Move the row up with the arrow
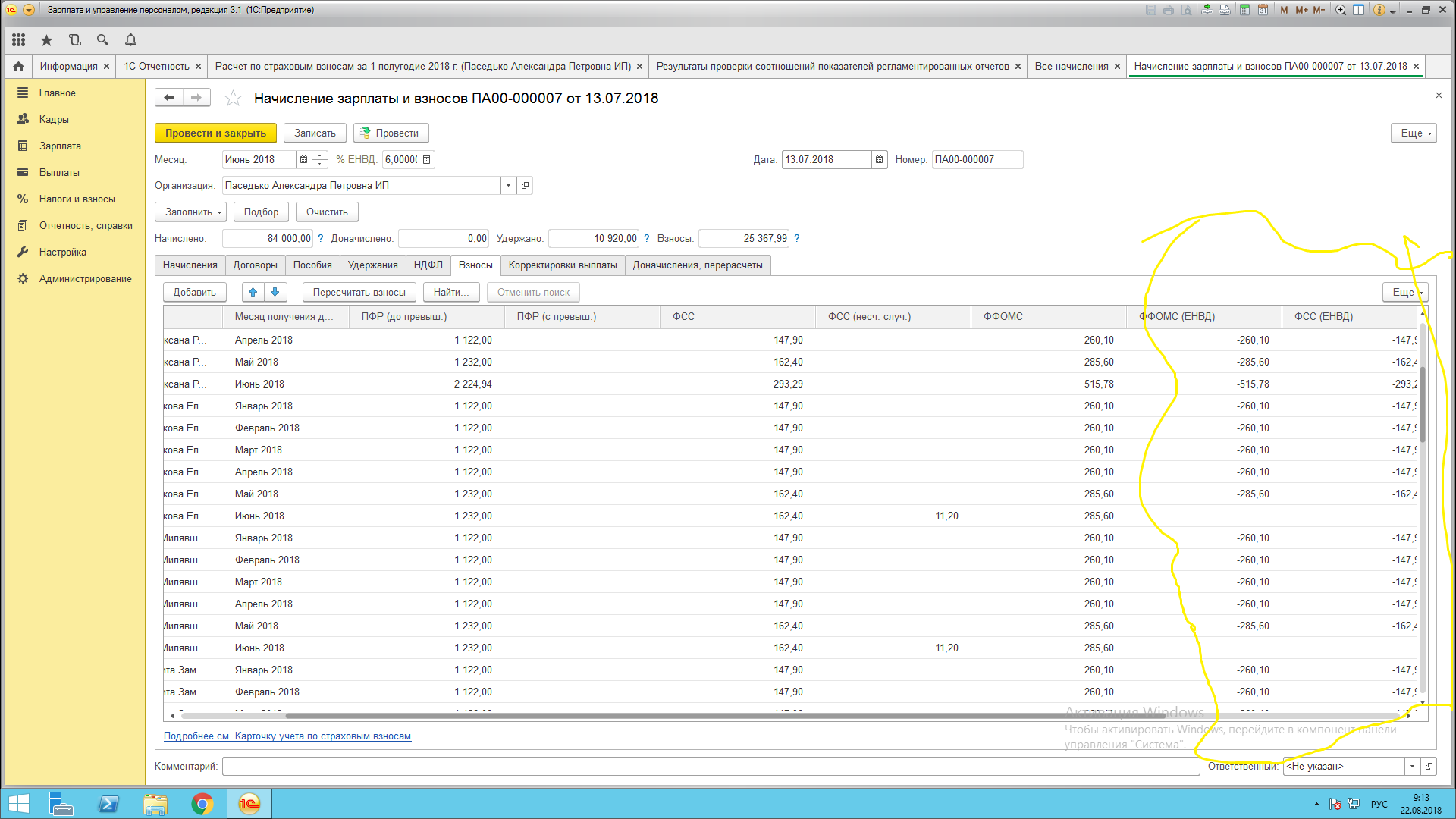 pyautogui.click(x=253, y=292)
